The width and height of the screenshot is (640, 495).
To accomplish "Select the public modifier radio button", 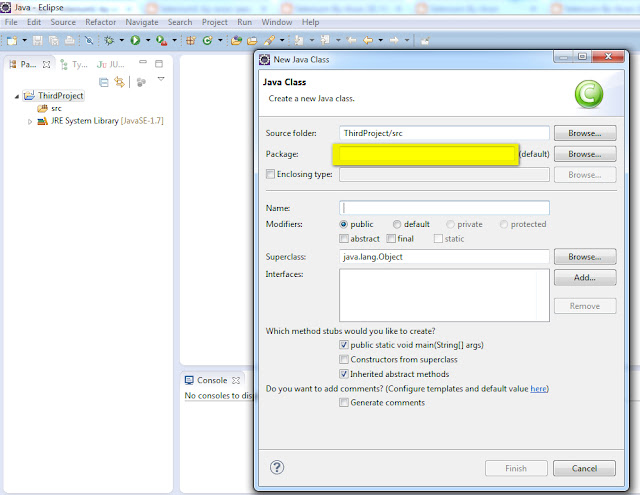I will 344,224.
